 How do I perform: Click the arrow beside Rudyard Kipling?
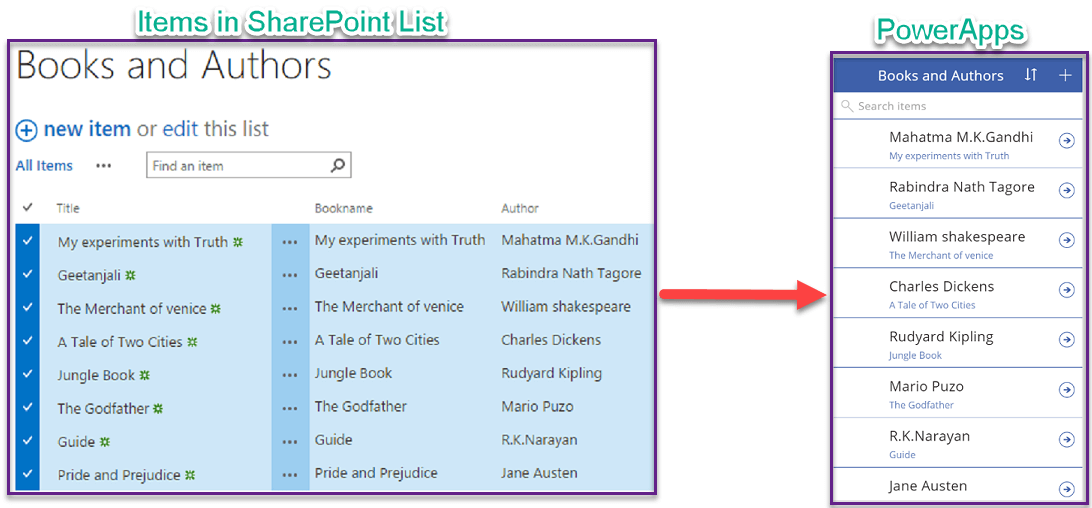[1066, 340]
